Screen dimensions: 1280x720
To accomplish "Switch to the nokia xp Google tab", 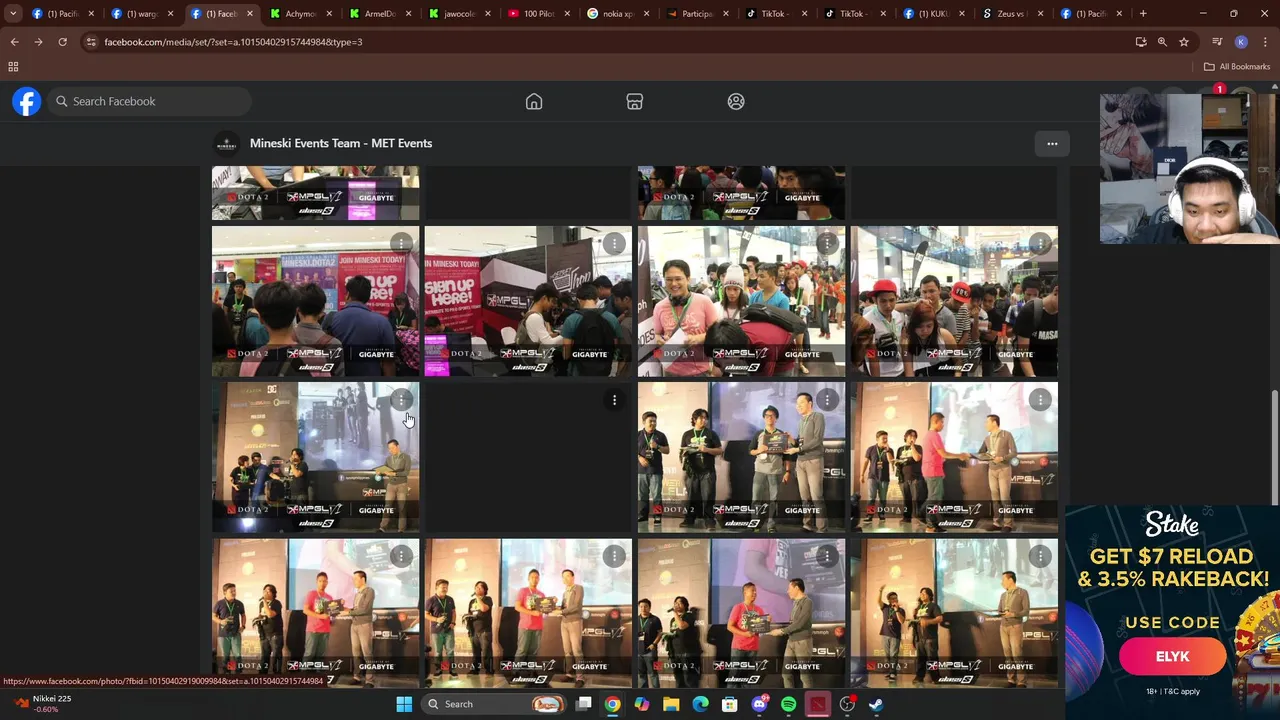I will coord(617,13).
